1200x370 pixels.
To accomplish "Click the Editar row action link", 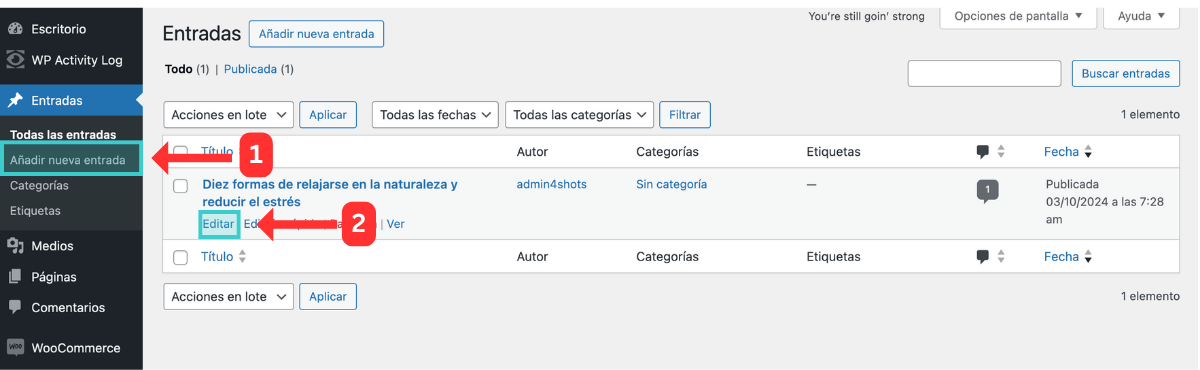I will [x=218, y=224].
